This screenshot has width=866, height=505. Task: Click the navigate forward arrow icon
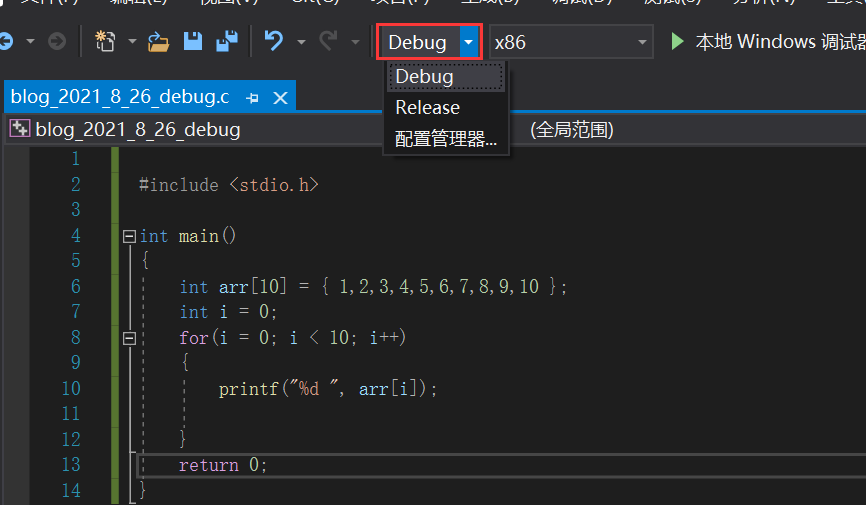56,41
